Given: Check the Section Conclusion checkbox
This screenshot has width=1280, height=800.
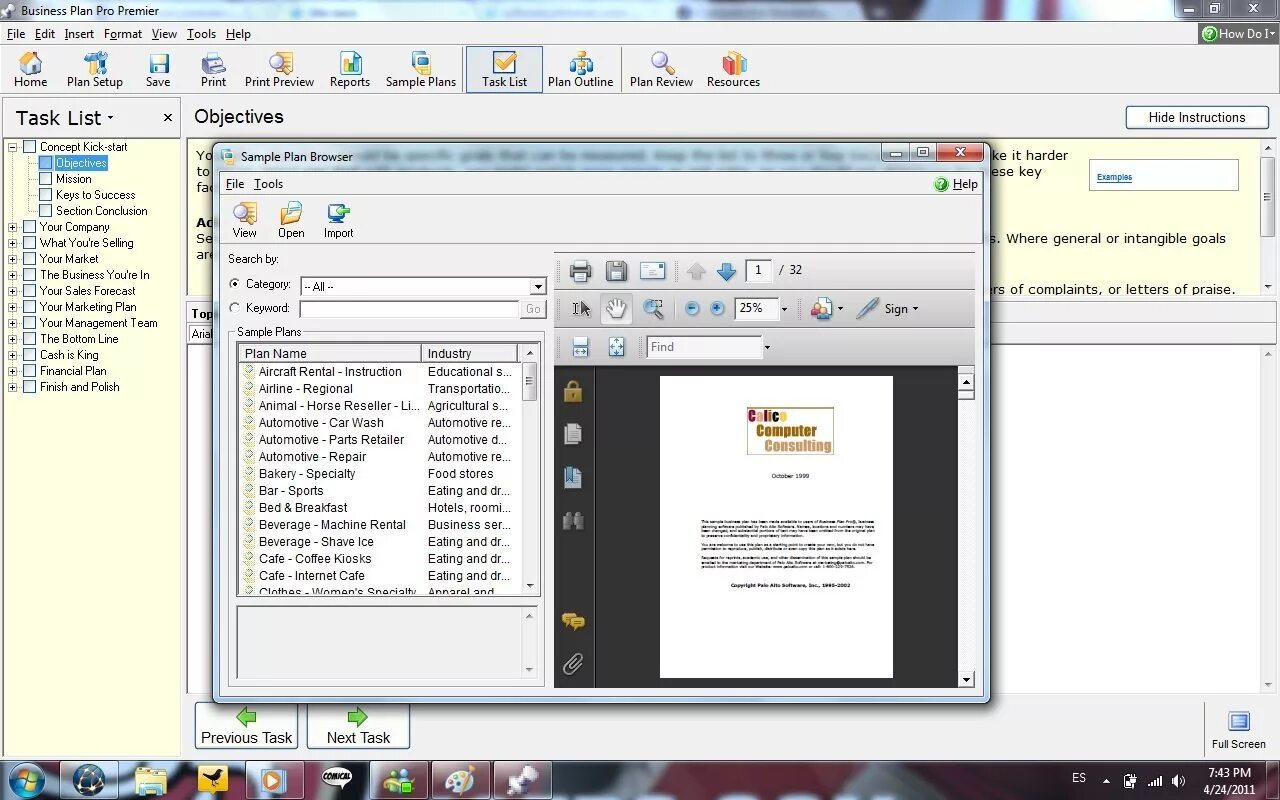Looking at the screenshot, I should pyautogui.click(x=45, y=211).
